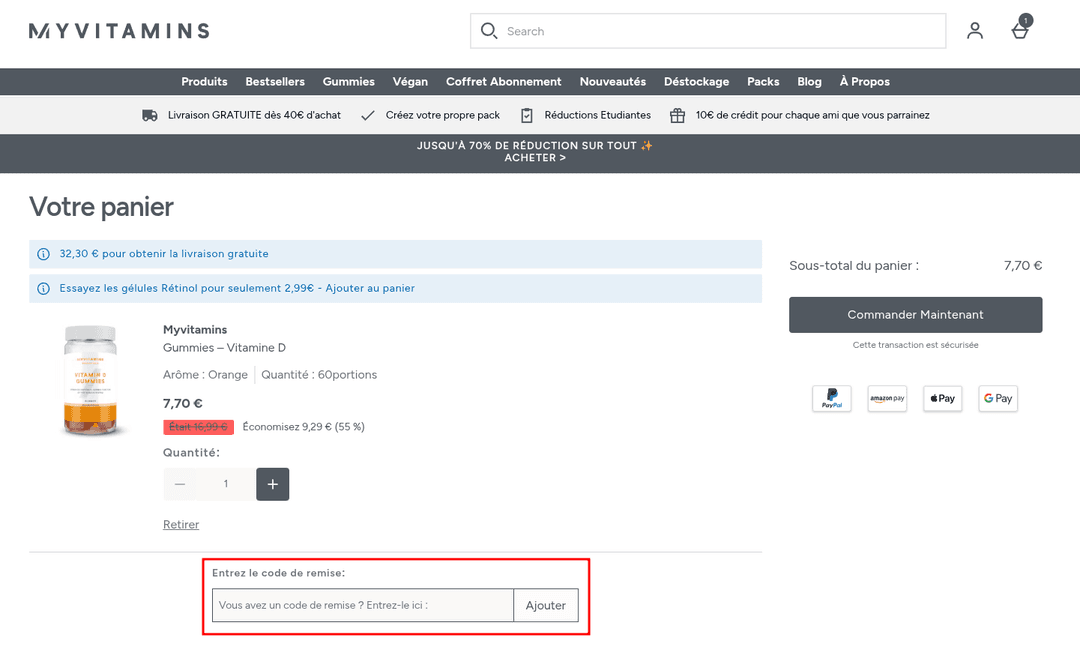The width and height of the screenshot is (1080, 647).
Task: Click the Votre panier heading
Action: coord(101,207)
